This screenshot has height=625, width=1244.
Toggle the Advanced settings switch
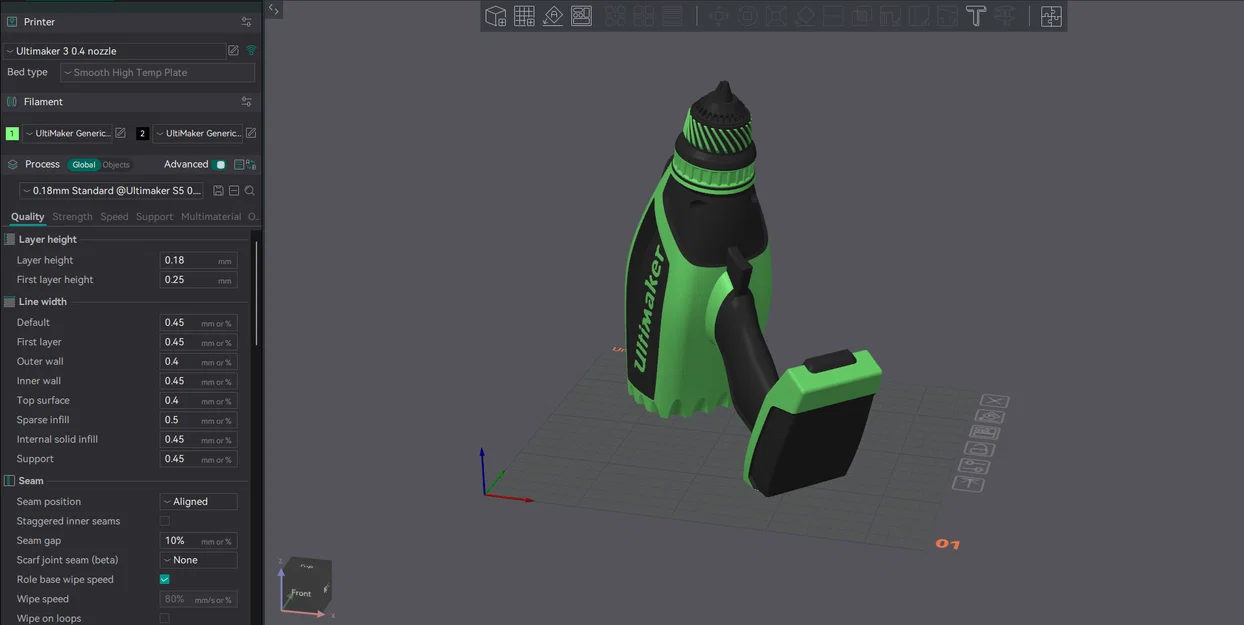pos(219,164)
